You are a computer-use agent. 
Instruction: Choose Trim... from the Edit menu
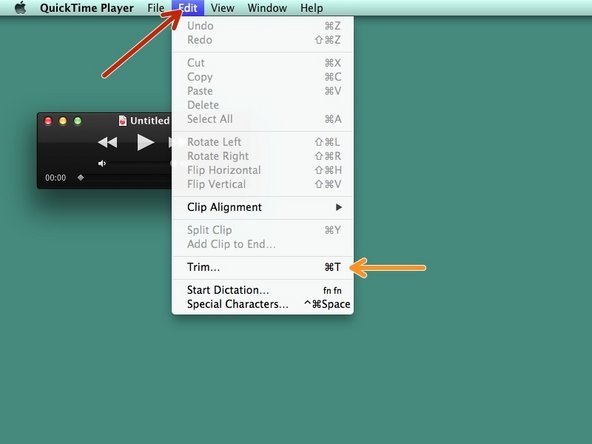(263, 267)
